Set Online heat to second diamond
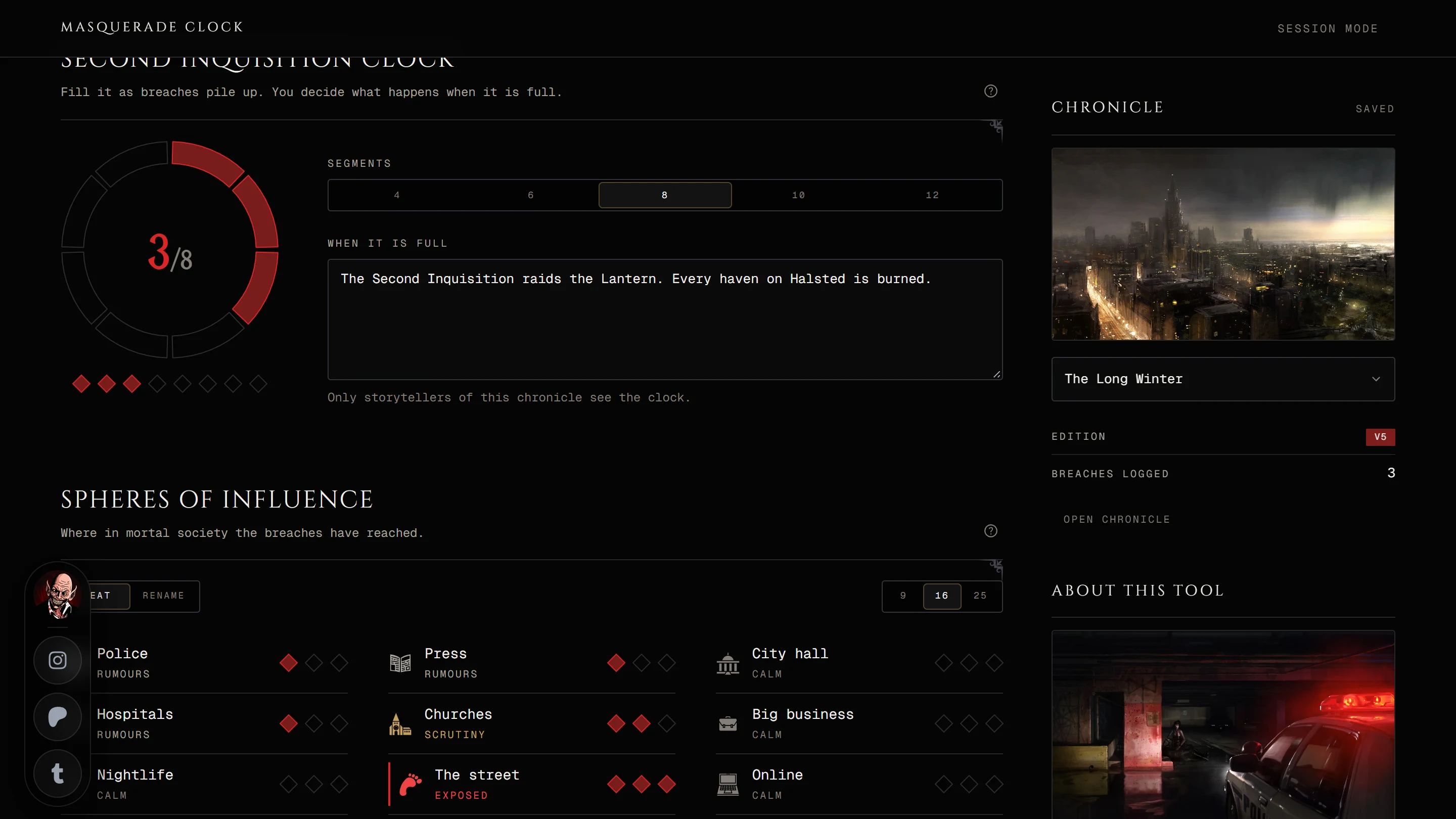Image resolution: width=1456 pixels, height=819 pixels. coord(969,784)
